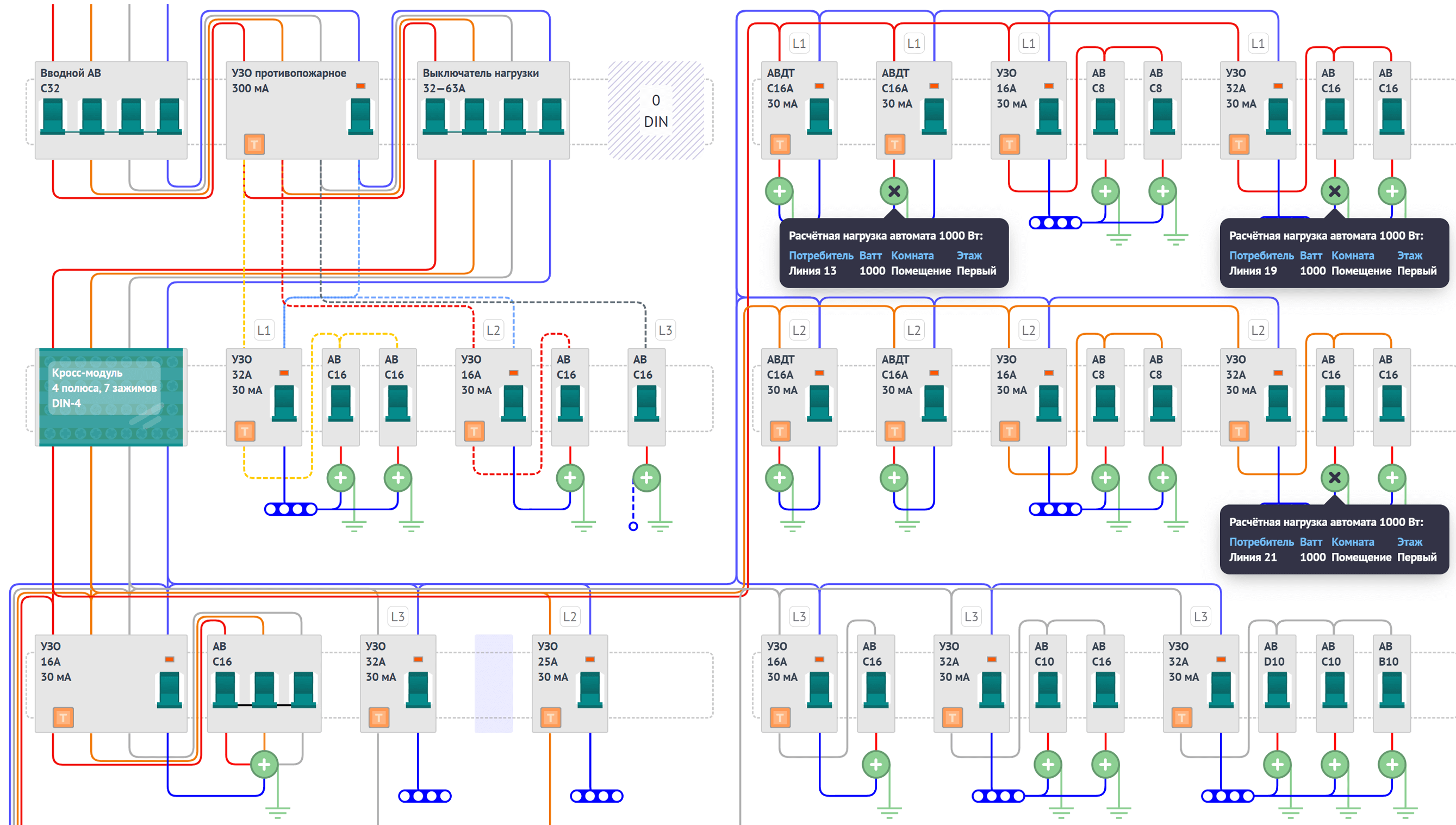The width and height of the screenshot is (1456, 825).
Task: Add consumer below the АВ B10 breaker
Action: pos(1391,764)
